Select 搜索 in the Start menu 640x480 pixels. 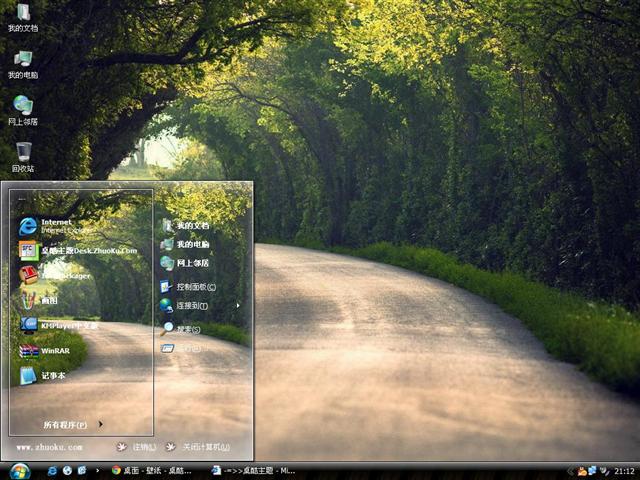pos(187,329)
